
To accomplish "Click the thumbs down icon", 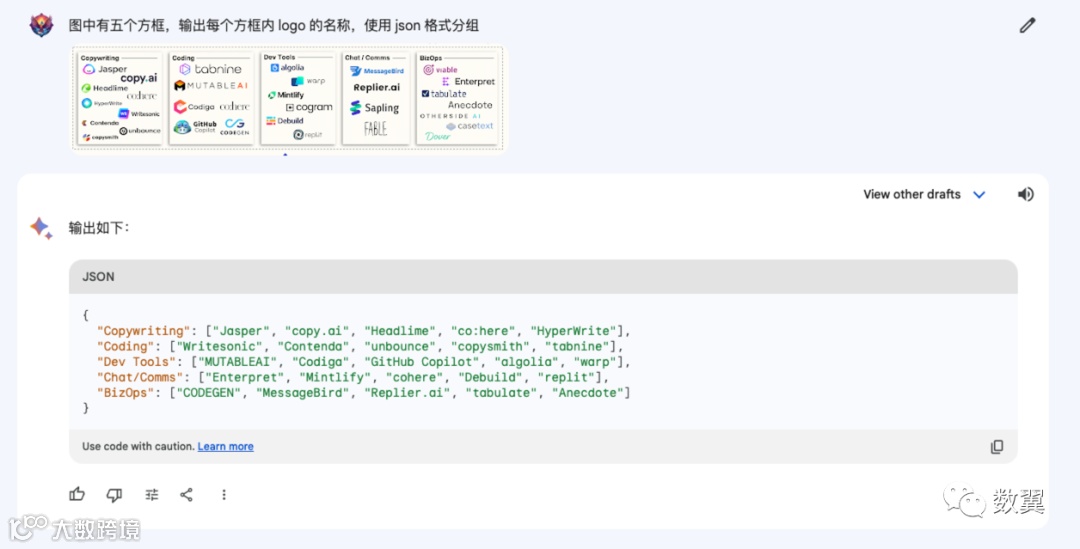I will click(114, 495).
